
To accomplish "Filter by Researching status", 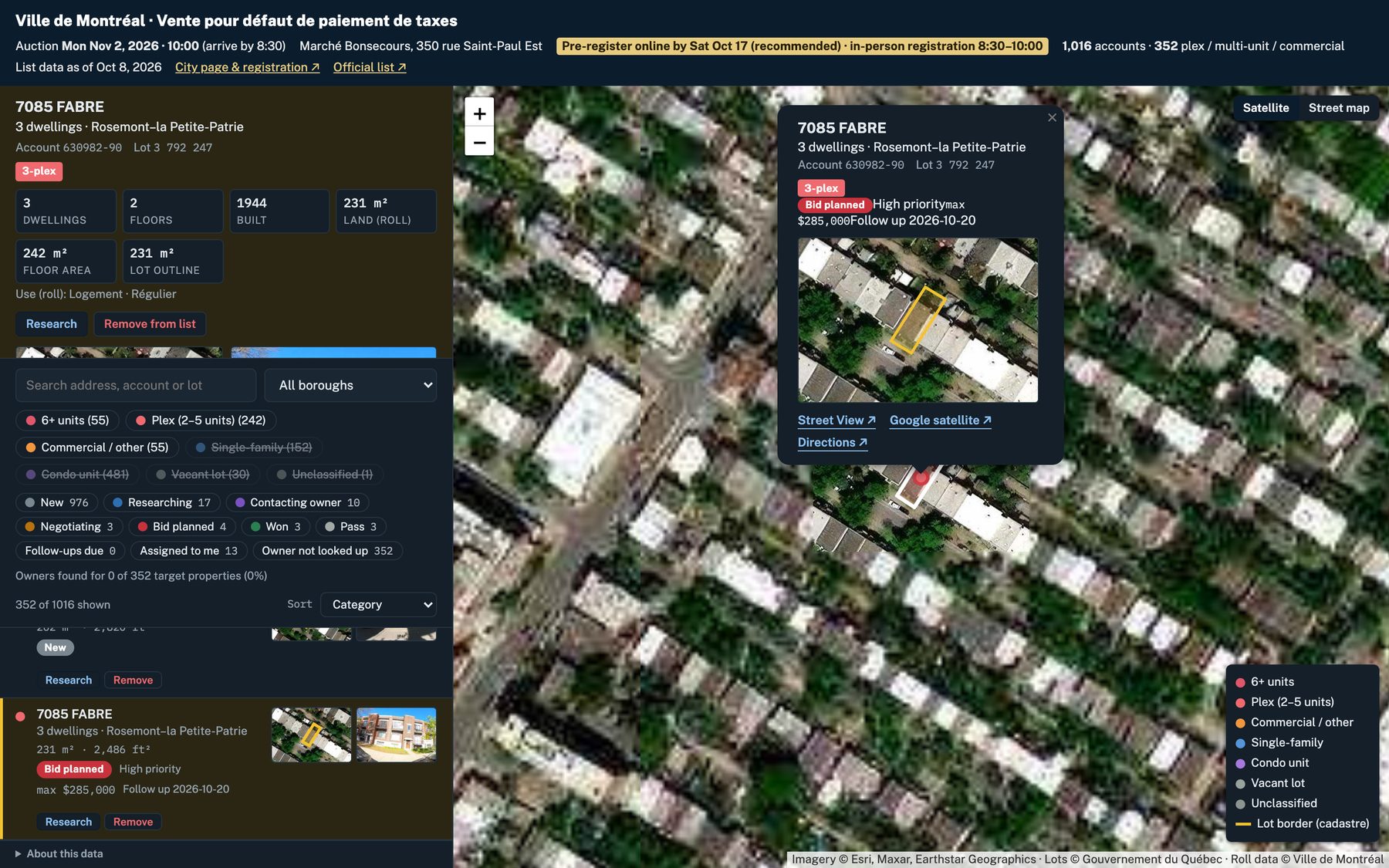I will (x=161, y=502).
